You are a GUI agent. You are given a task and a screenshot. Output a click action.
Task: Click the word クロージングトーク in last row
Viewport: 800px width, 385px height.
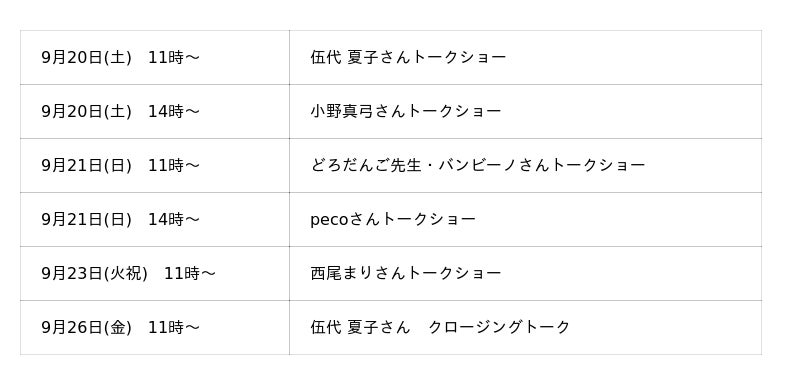tap(499, 327)
